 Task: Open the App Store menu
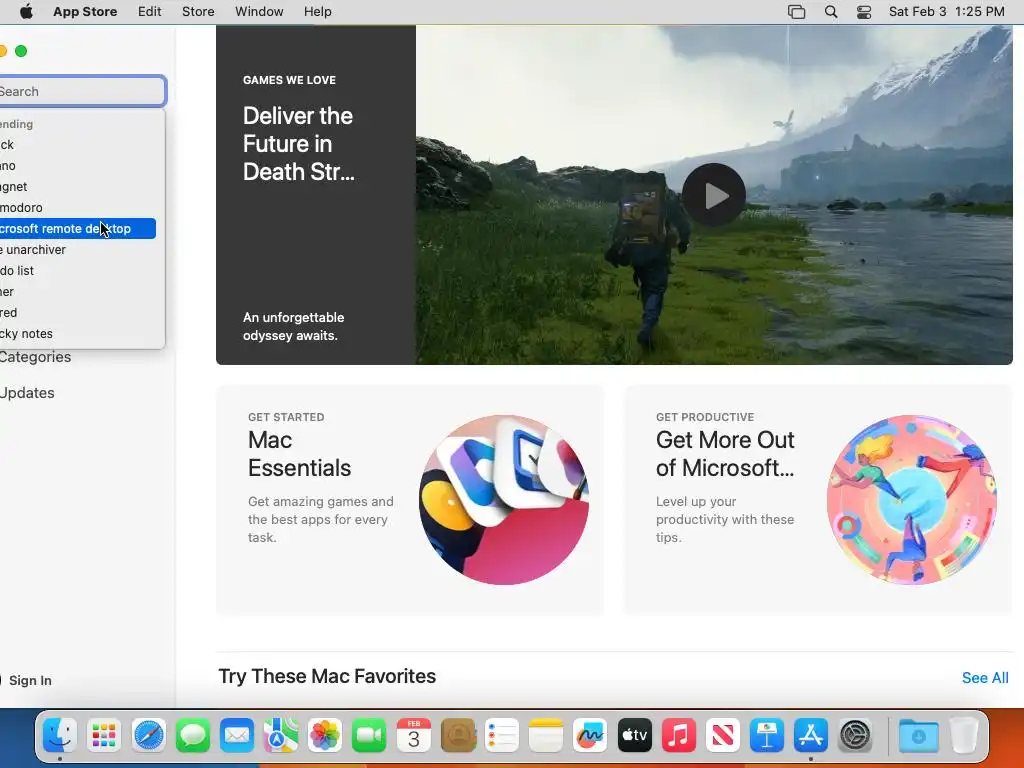(x=85, y=12)
